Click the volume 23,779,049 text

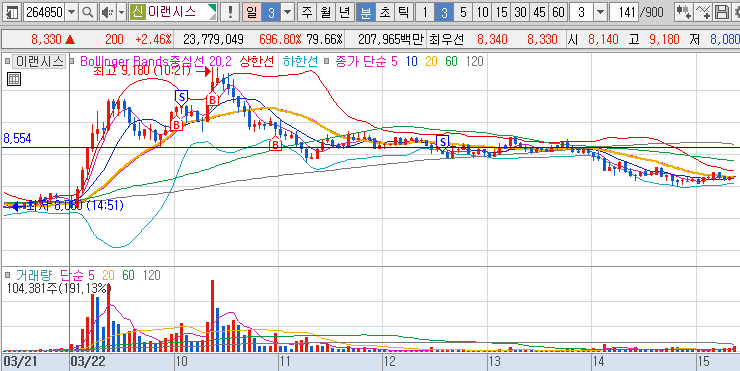[213, 39]
